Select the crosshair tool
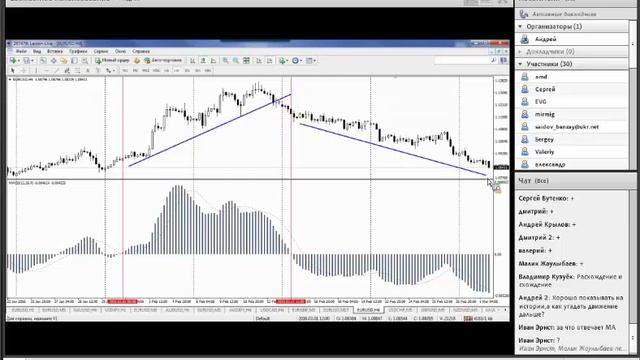Image resolution: width=640 pixels, height=360 pixels. click(23, 71)
